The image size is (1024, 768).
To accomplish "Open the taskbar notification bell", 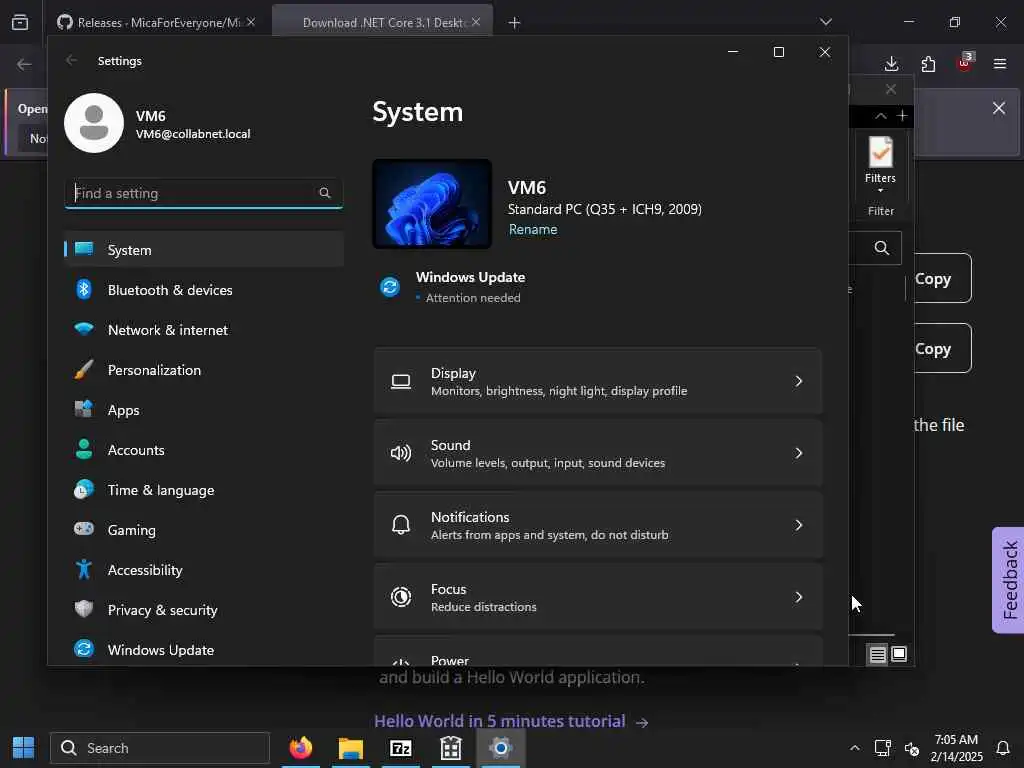I will click(1003, 748).
